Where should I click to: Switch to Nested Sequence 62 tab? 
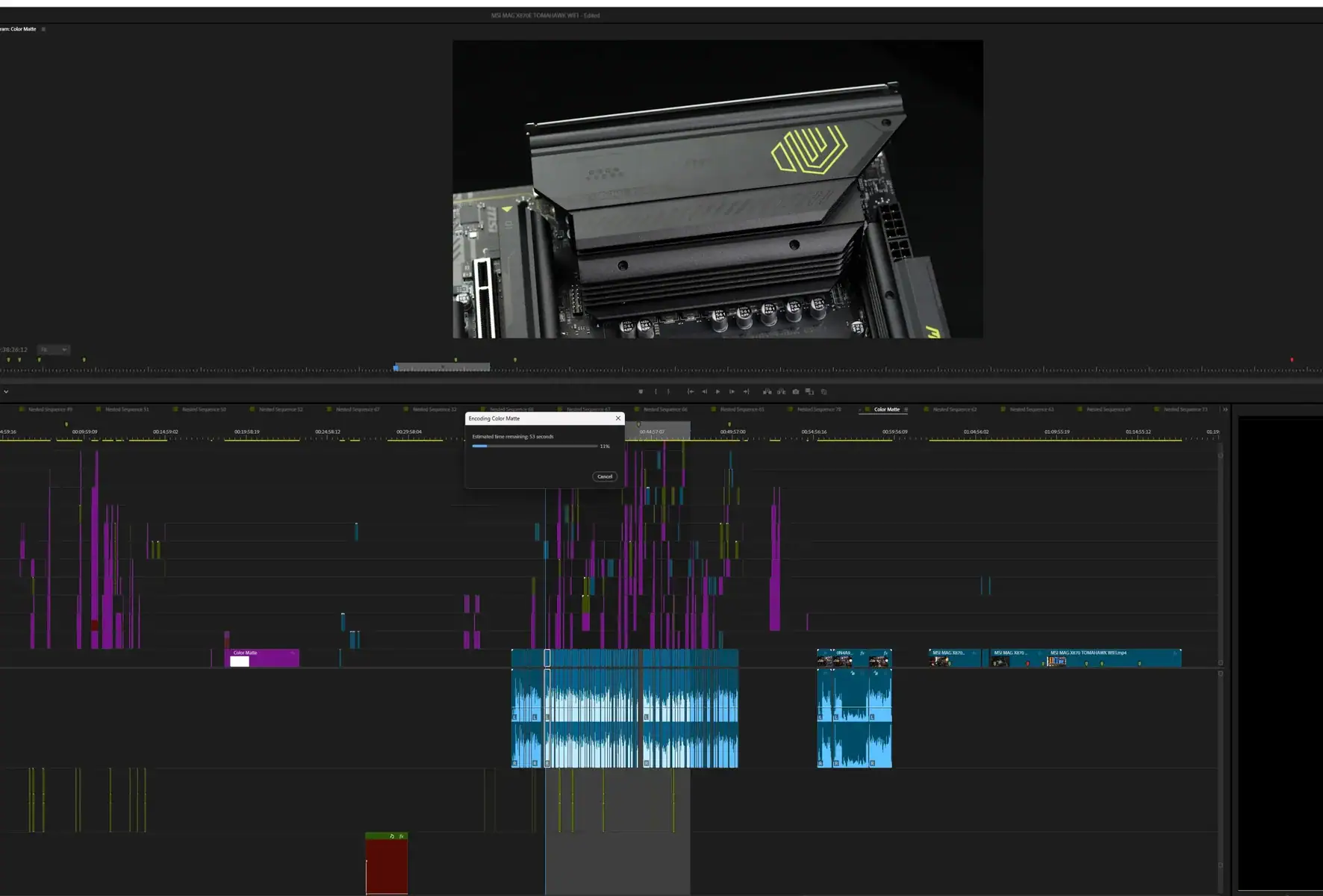click(x=955, y=409)
